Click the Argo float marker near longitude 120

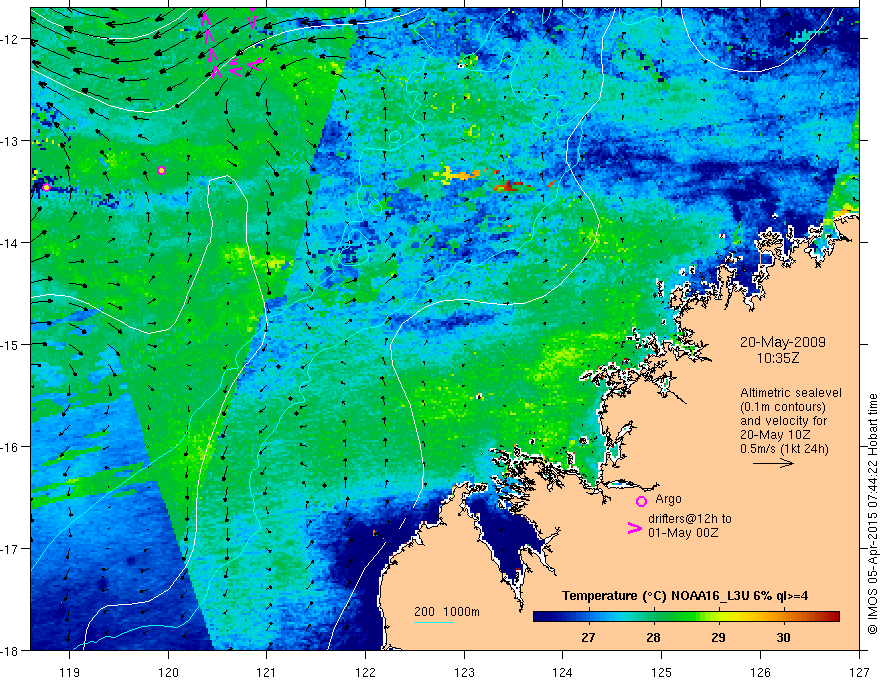click(162, 170)
